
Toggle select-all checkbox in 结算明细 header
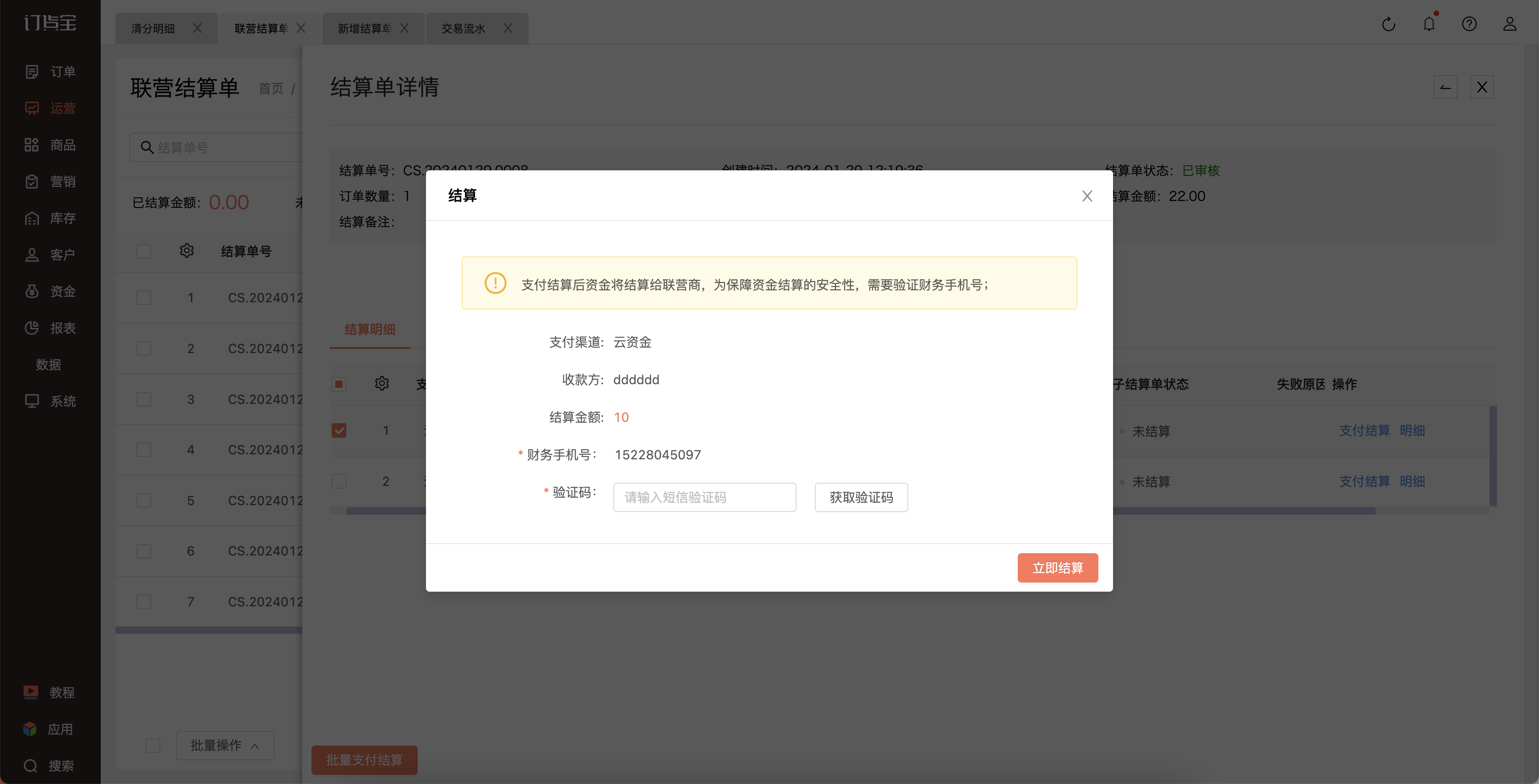coord(339,384)
